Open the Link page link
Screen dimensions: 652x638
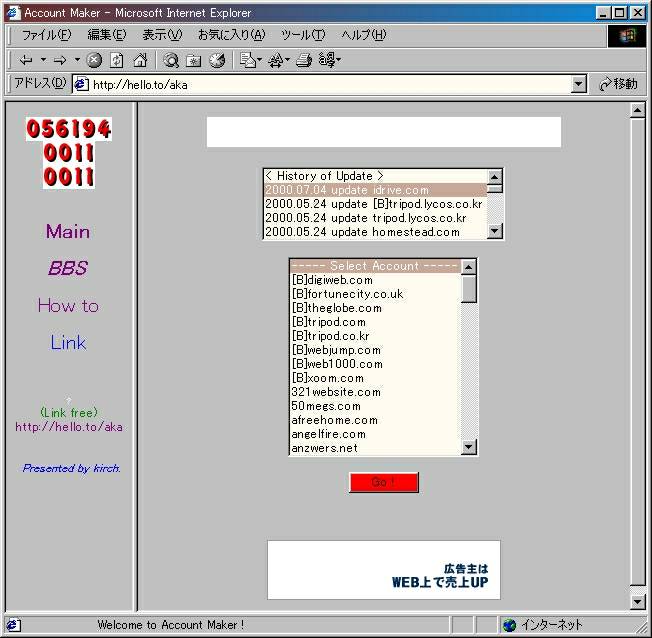(68, 343)
